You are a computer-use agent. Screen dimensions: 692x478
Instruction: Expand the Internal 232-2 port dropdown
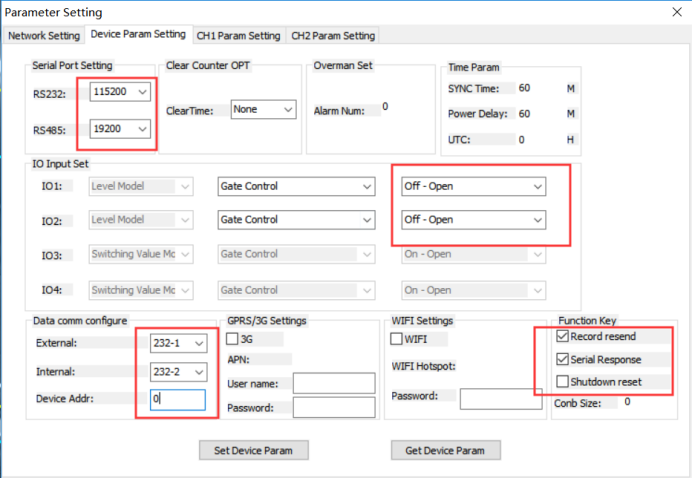(x=178, y=372)
